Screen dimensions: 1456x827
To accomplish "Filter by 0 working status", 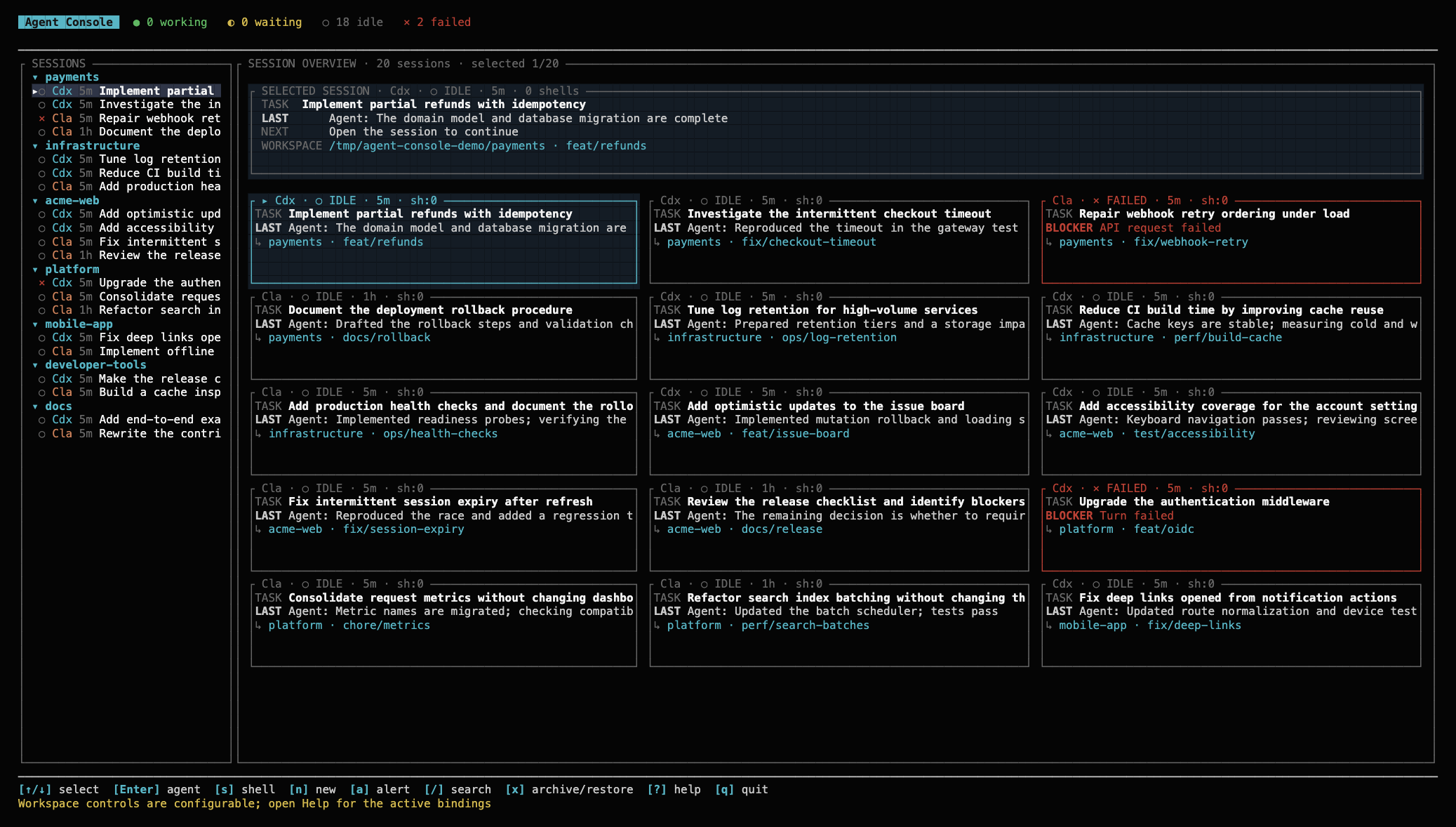I will pos(170,22).
